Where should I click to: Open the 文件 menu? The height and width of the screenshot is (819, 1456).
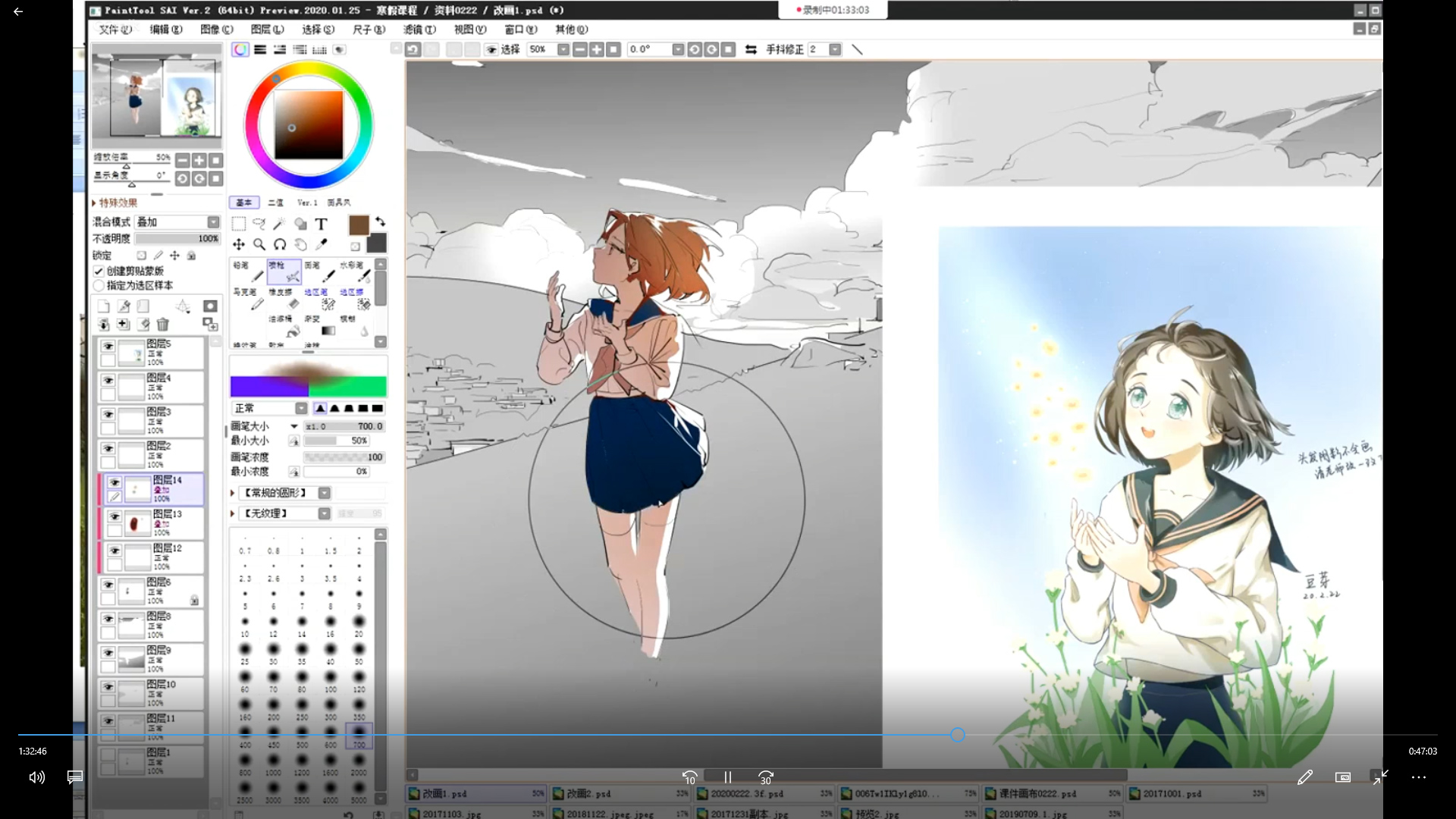[x=115, y=30]
